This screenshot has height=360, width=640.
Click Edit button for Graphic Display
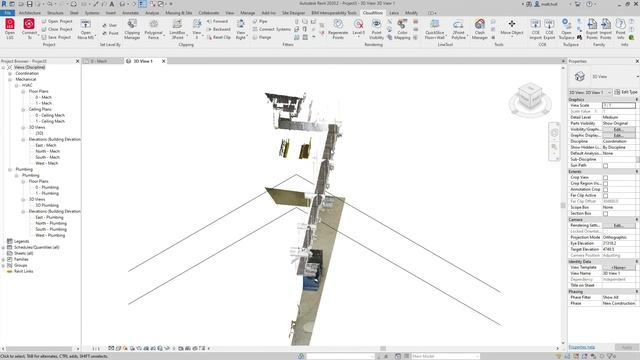pos(618,136)
